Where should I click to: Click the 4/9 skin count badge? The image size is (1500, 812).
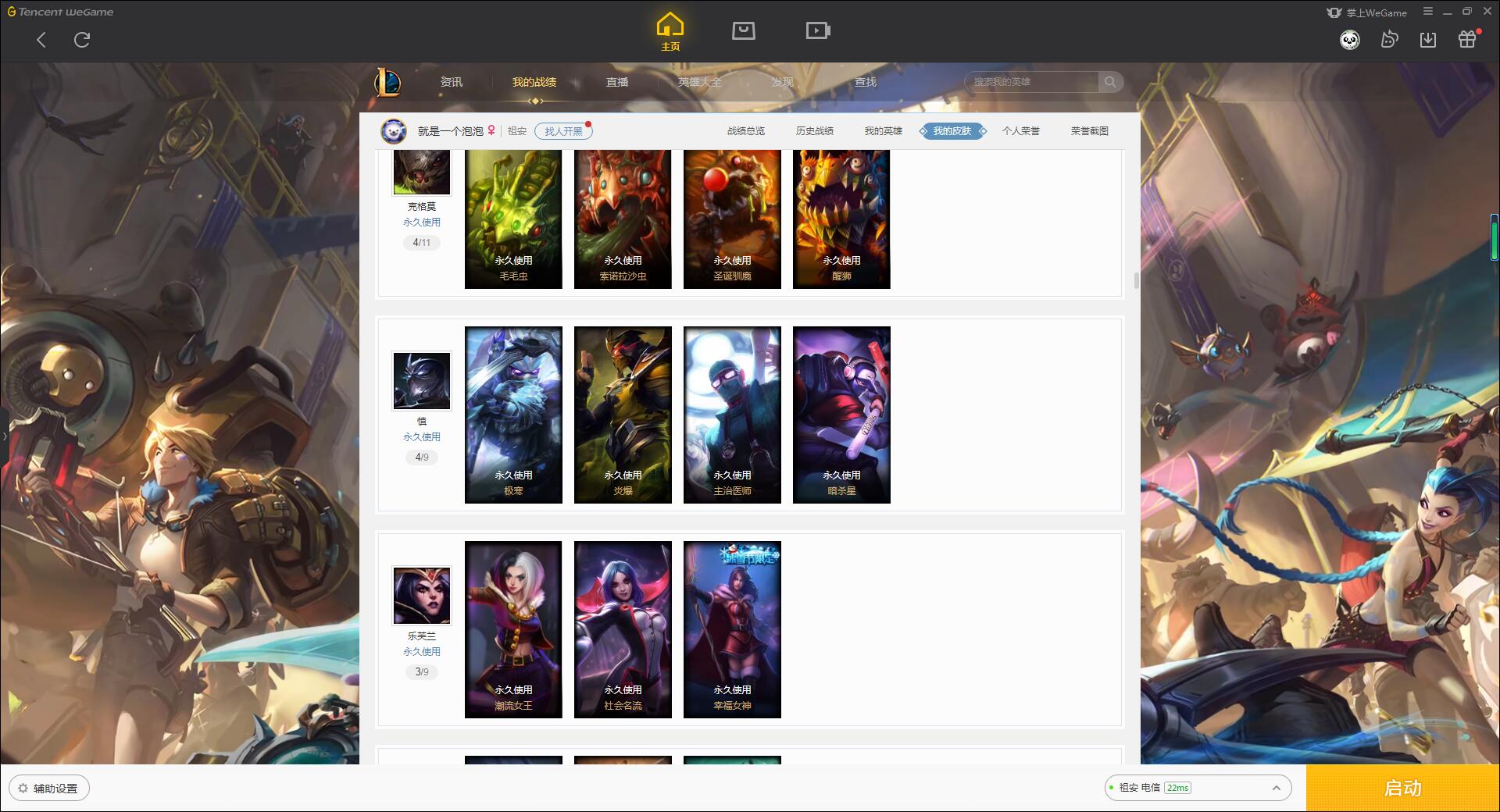422,458
